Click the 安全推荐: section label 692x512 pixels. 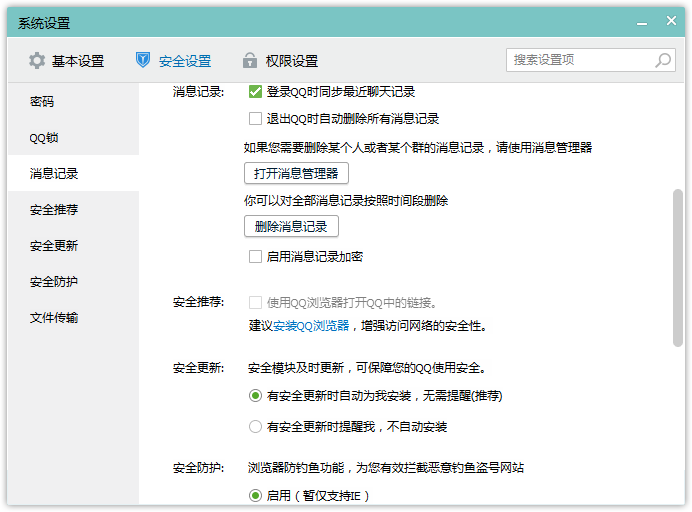click(x=198, y=302)
